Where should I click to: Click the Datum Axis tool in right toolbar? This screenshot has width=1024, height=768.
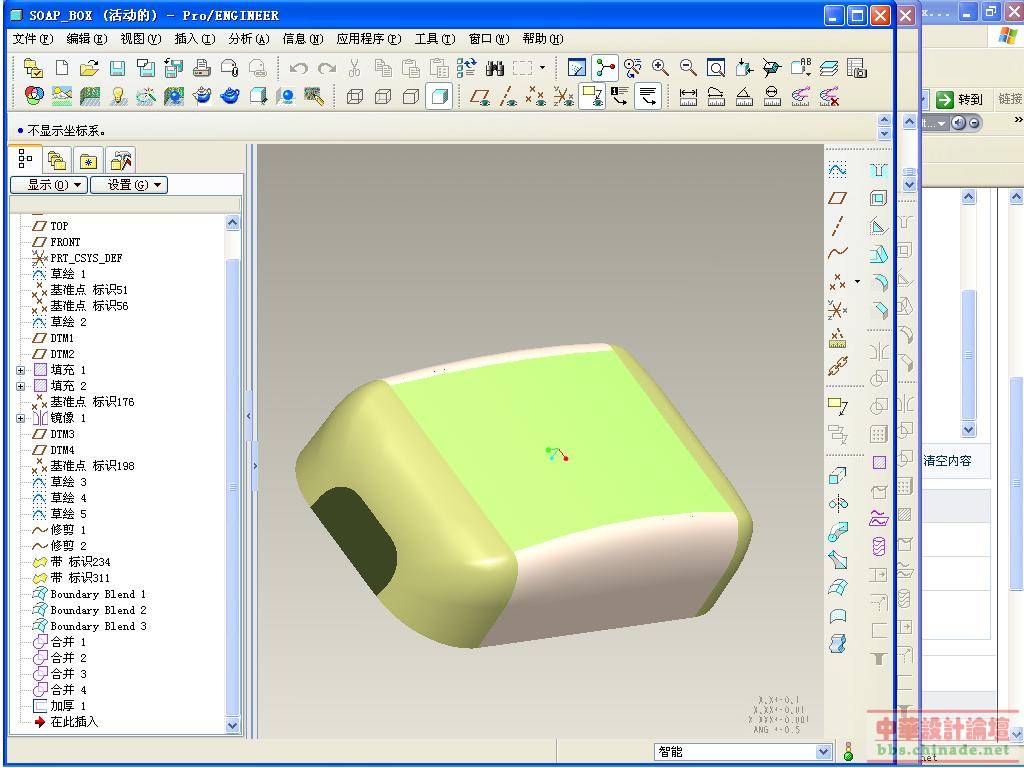click(x=838, y=226)
